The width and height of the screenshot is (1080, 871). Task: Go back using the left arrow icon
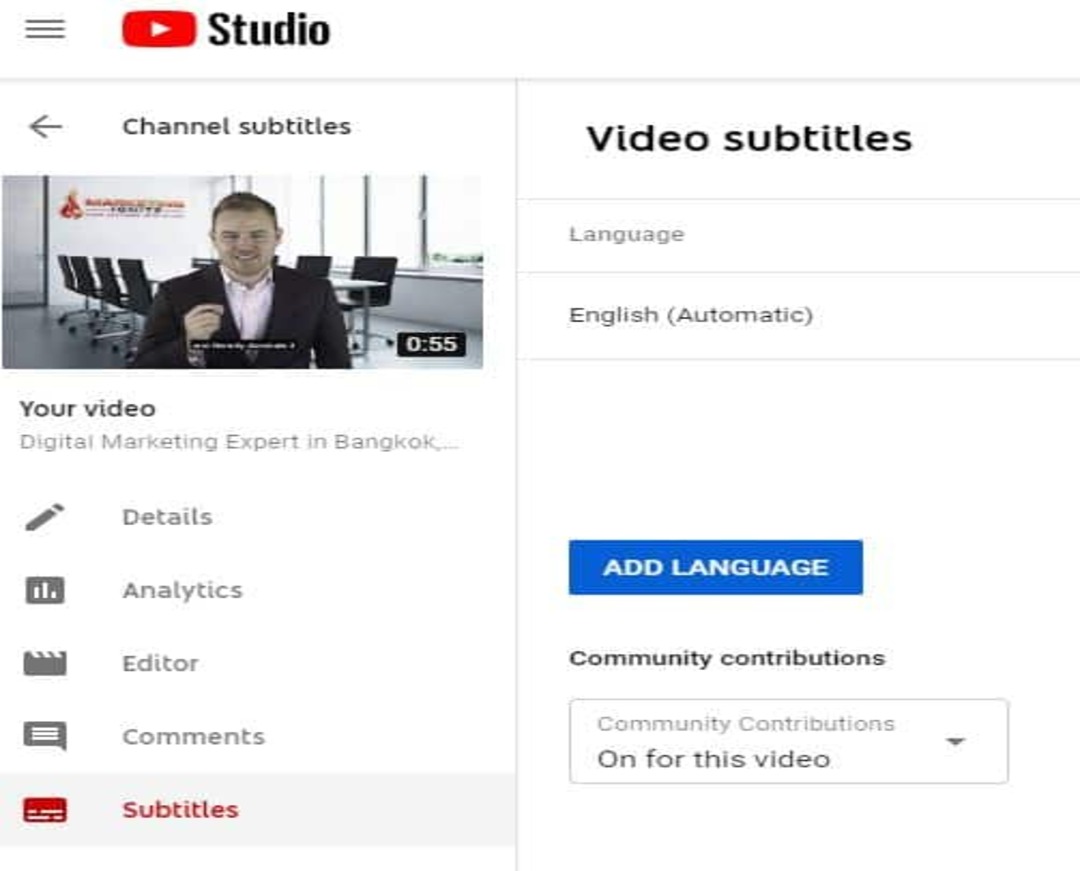coord(45,126)
